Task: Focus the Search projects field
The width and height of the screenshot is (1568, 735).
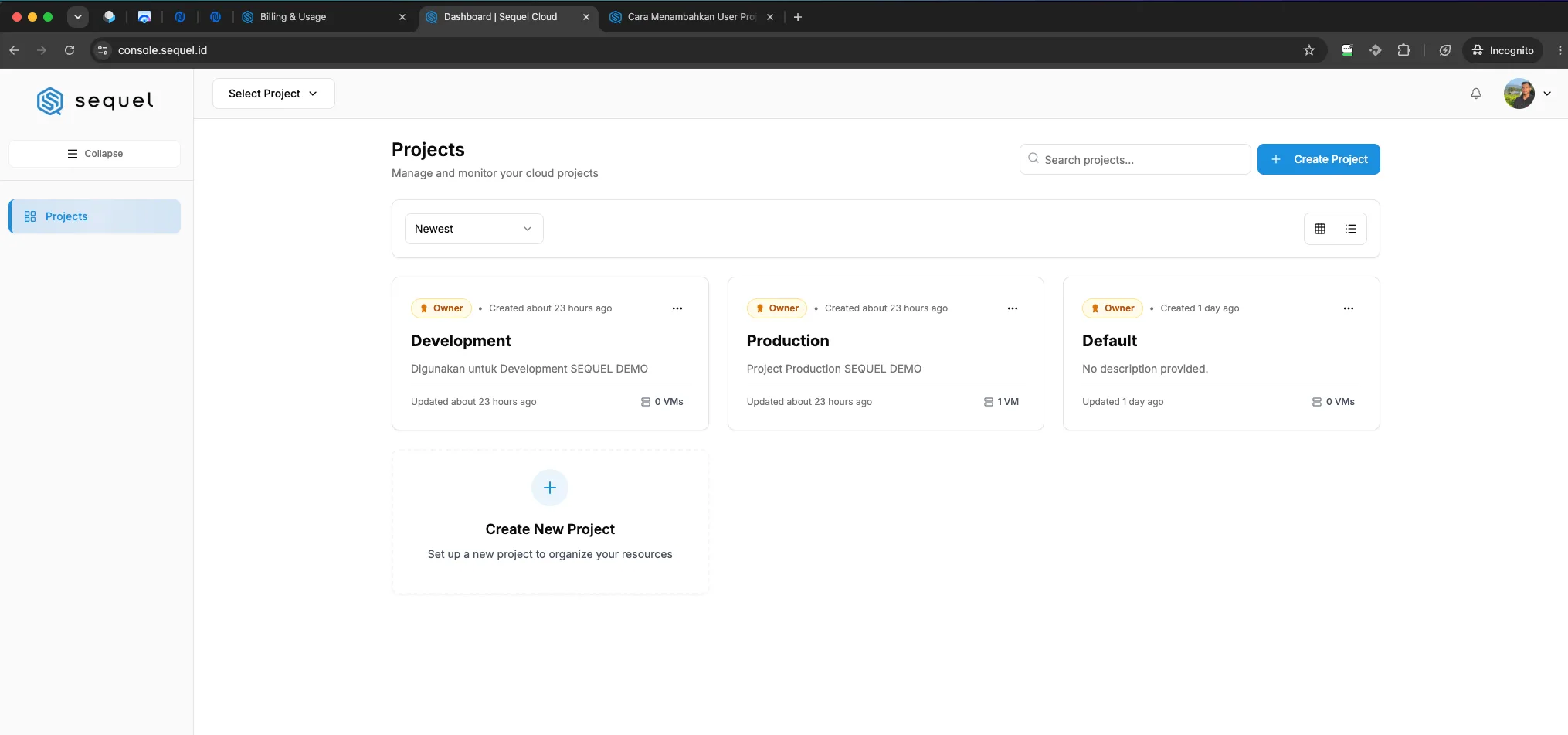Action: [x=1135, y=159]
